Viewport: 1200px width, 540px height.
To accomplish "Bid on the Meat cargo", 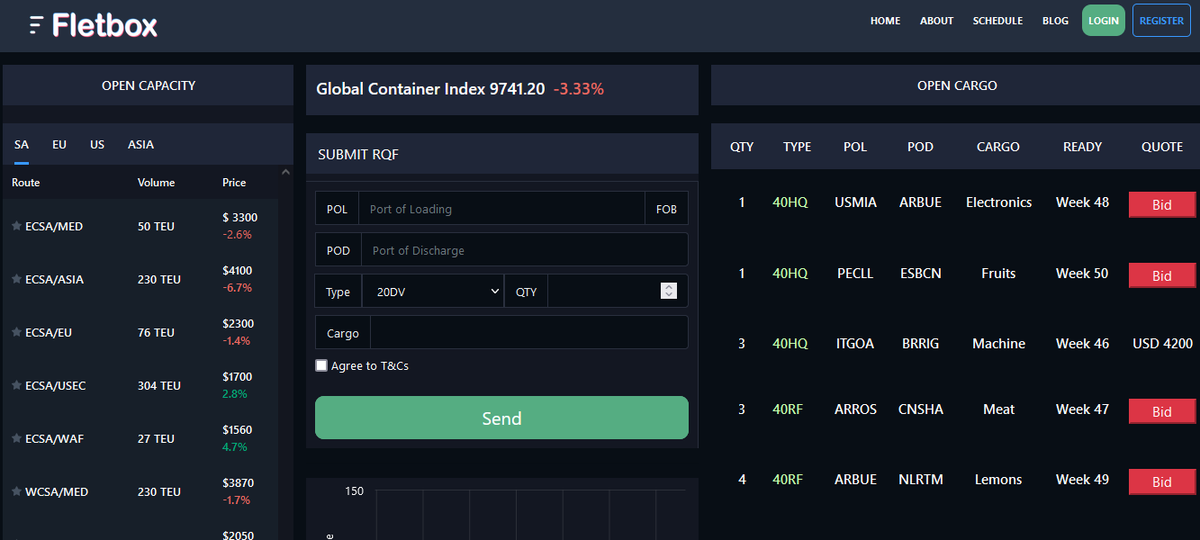I will 1162,411.
